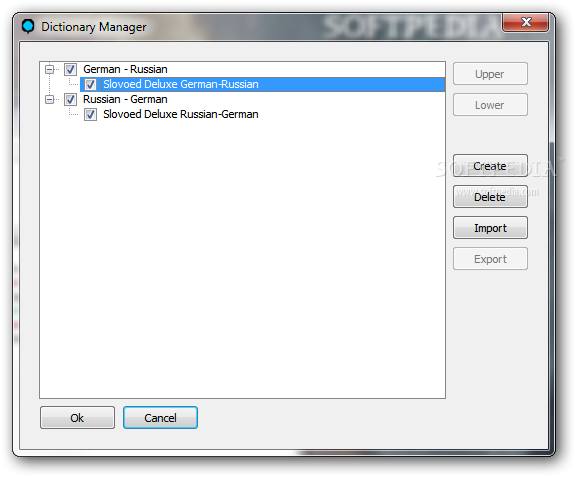Click the Create button
The width and height of the screenshot is (578, 477).
[490, 166]
